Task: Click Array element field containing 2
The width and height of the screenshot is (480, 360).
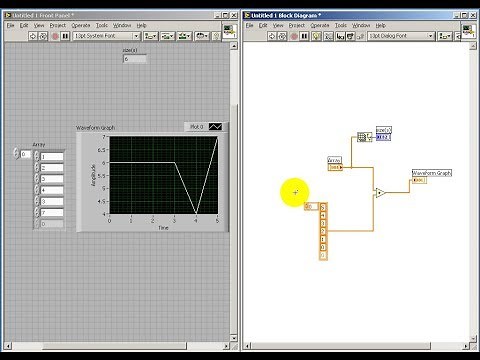Action: (x=52, y=168)
